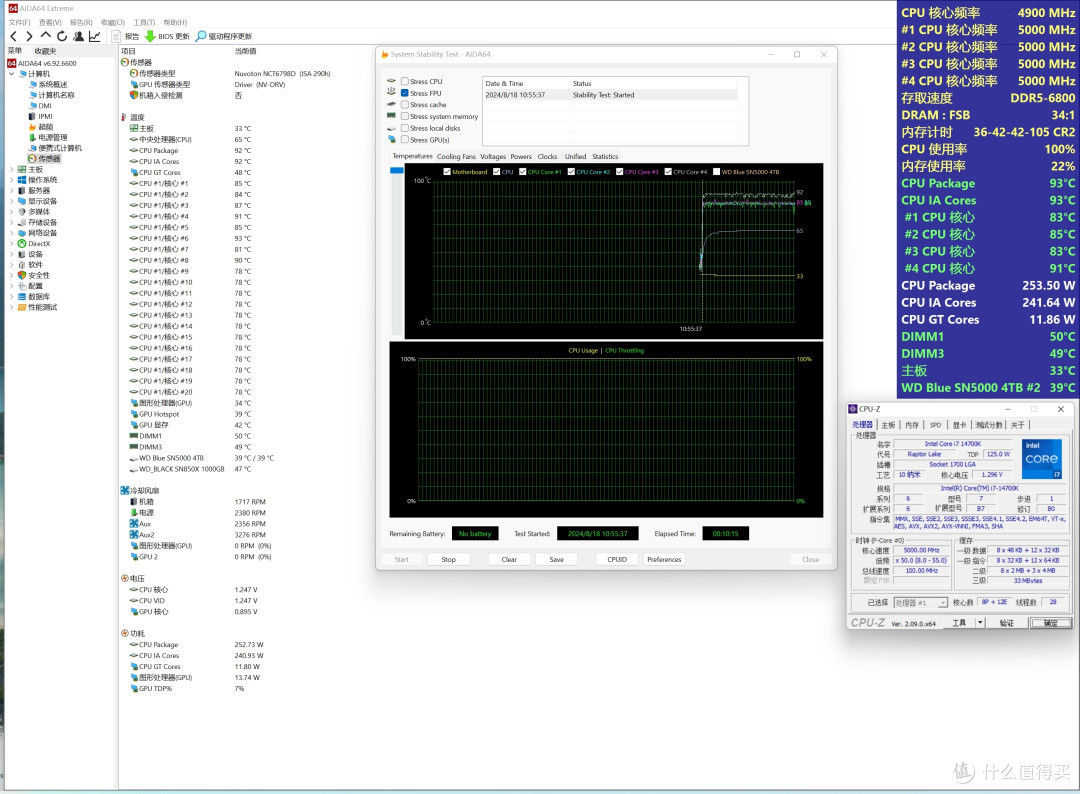Switch to the Powers tab
The width and height of the screenshot is (1080, 794).
[x=521, y=156]
